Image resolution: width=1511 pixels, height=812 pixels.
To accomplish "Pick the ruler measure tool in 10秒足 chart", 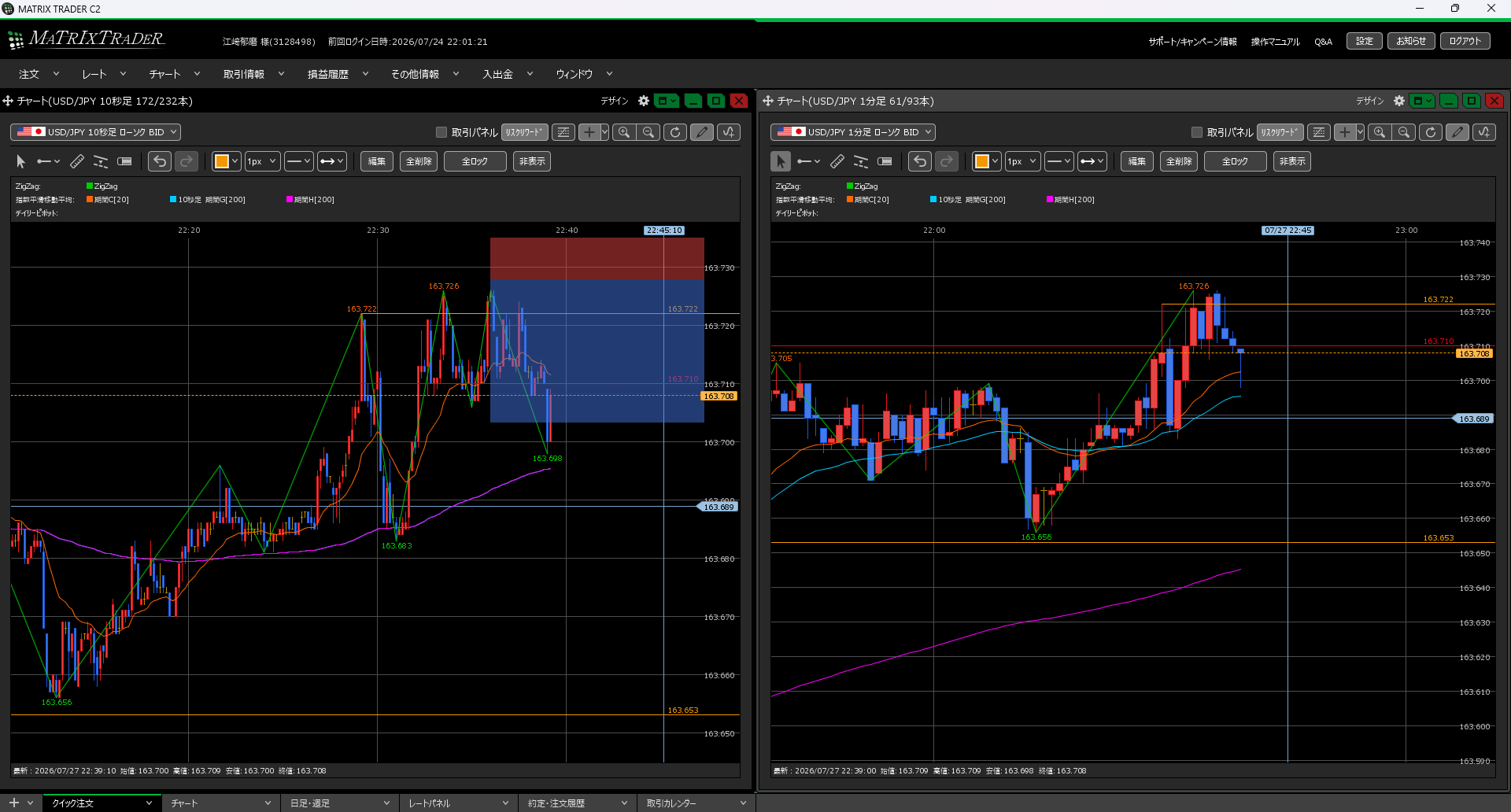I will (x=77, y=161).
